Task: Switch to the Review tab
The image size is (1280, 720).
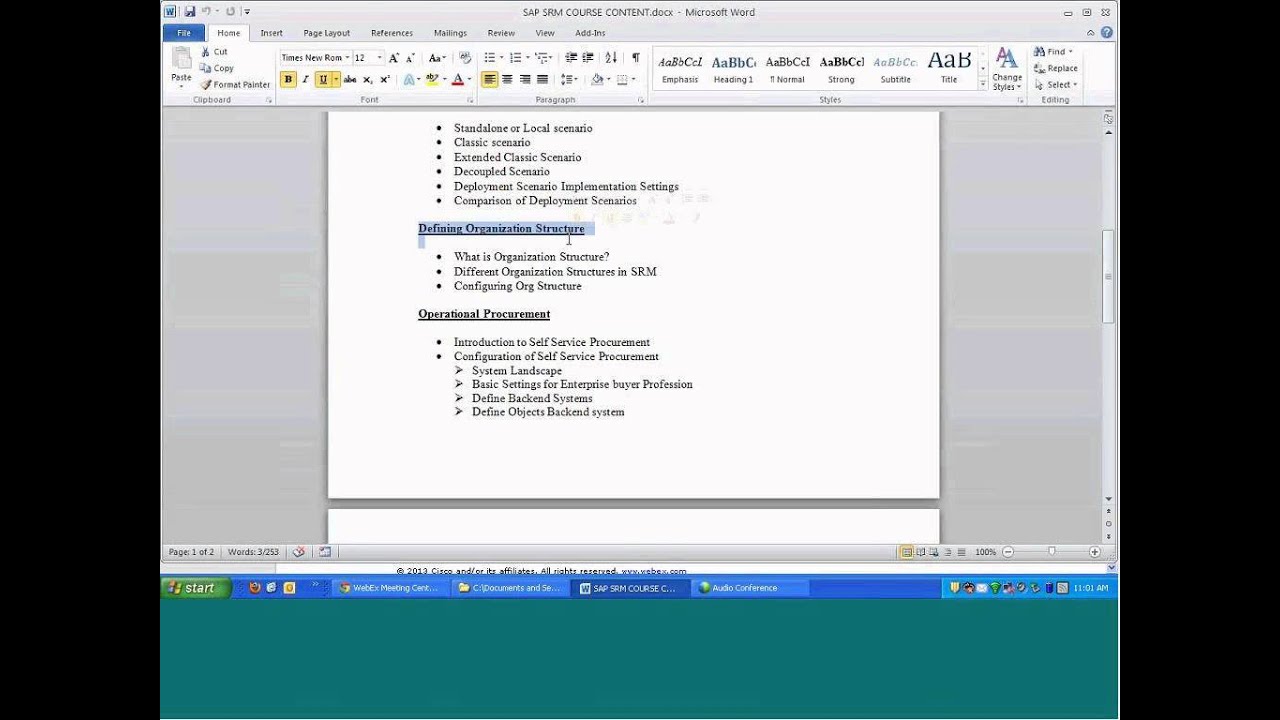Action: pyautogui.click(x=501, y=33)
